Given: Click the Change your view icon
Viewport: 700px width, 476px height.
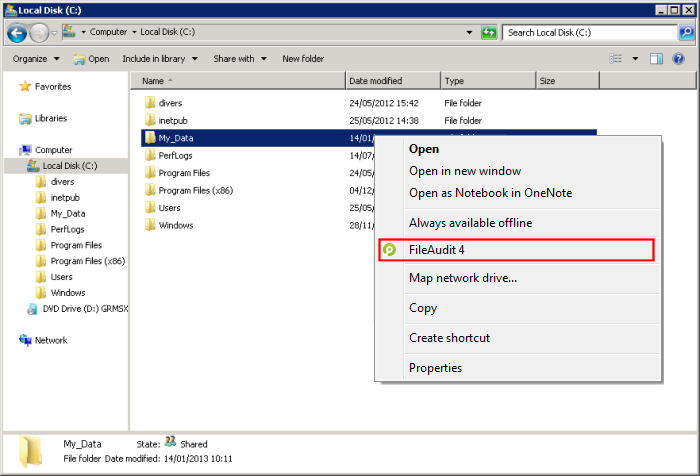Looking at the screenshot, I should pos(616,59).
